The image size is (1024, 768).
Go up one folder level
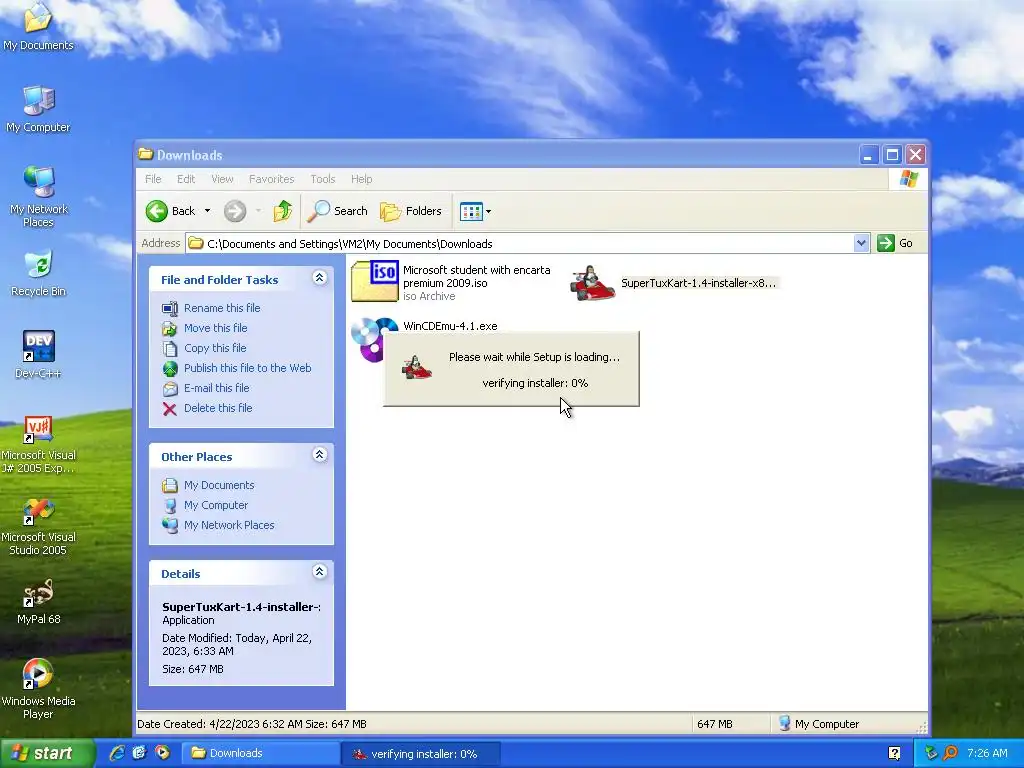point(283,211)
